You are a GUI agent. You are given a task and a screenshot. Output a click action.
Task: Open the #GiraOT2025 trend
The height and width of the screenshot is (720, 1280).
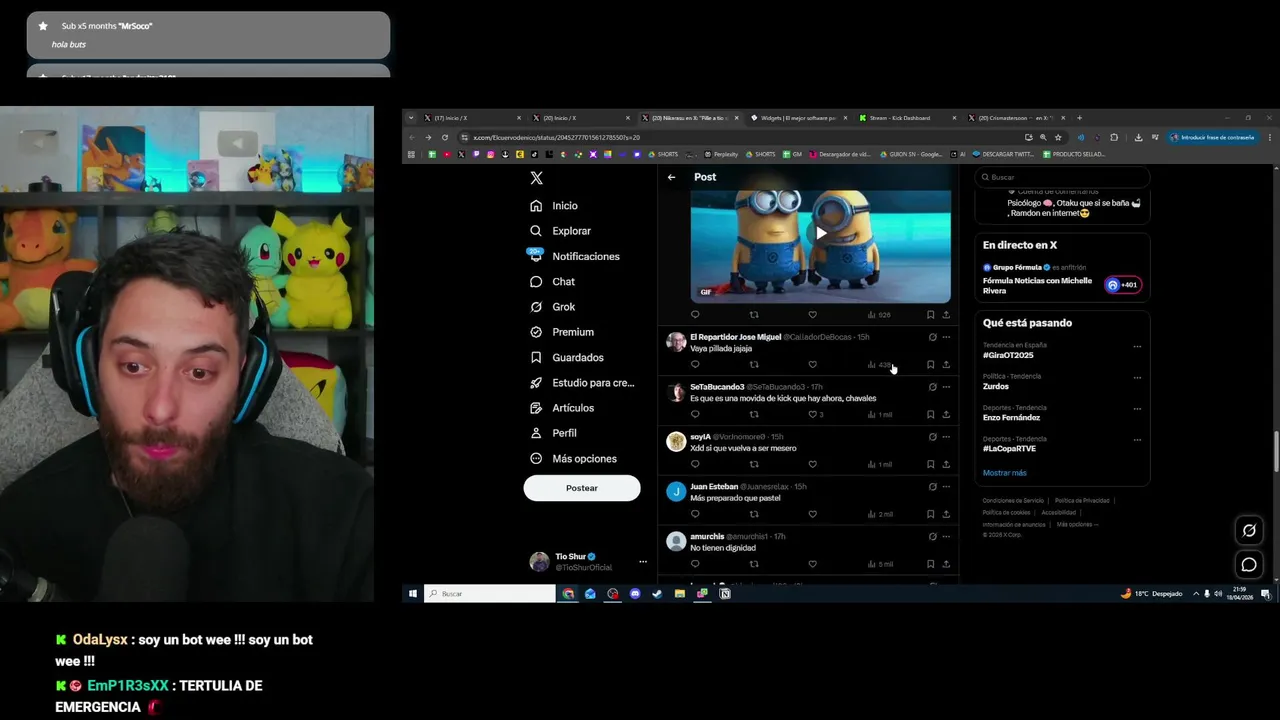[x=1008, y=355]
